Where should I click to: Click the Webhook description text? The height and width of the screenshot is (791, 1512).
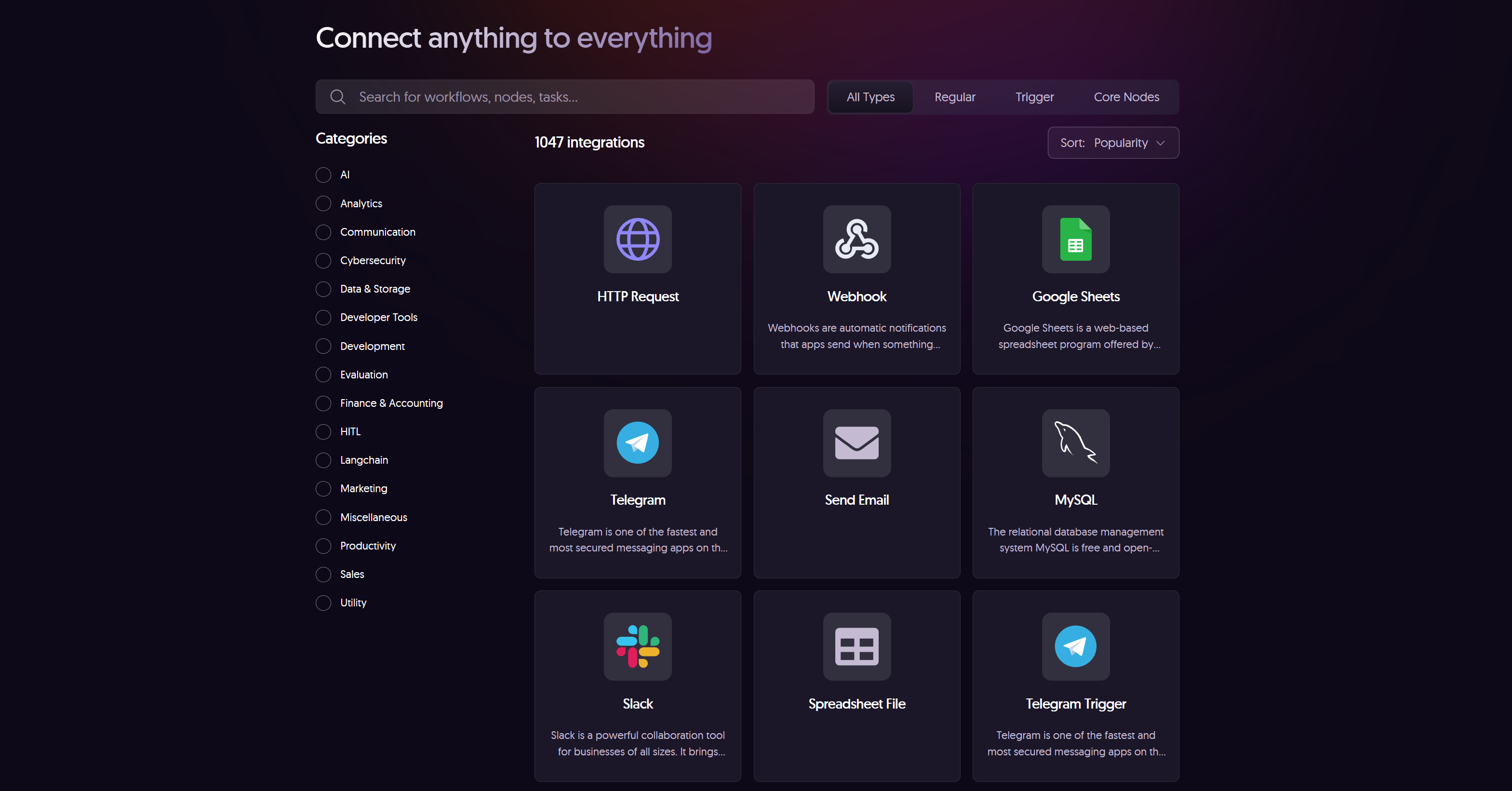click(856, 335)
